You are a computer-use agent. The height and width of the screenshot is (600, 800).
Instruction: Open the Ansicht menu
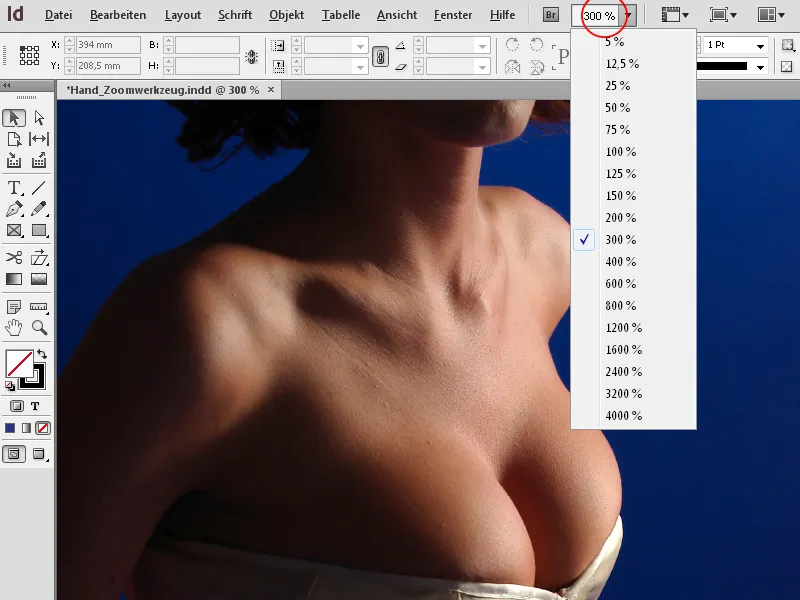click(397, 15)
